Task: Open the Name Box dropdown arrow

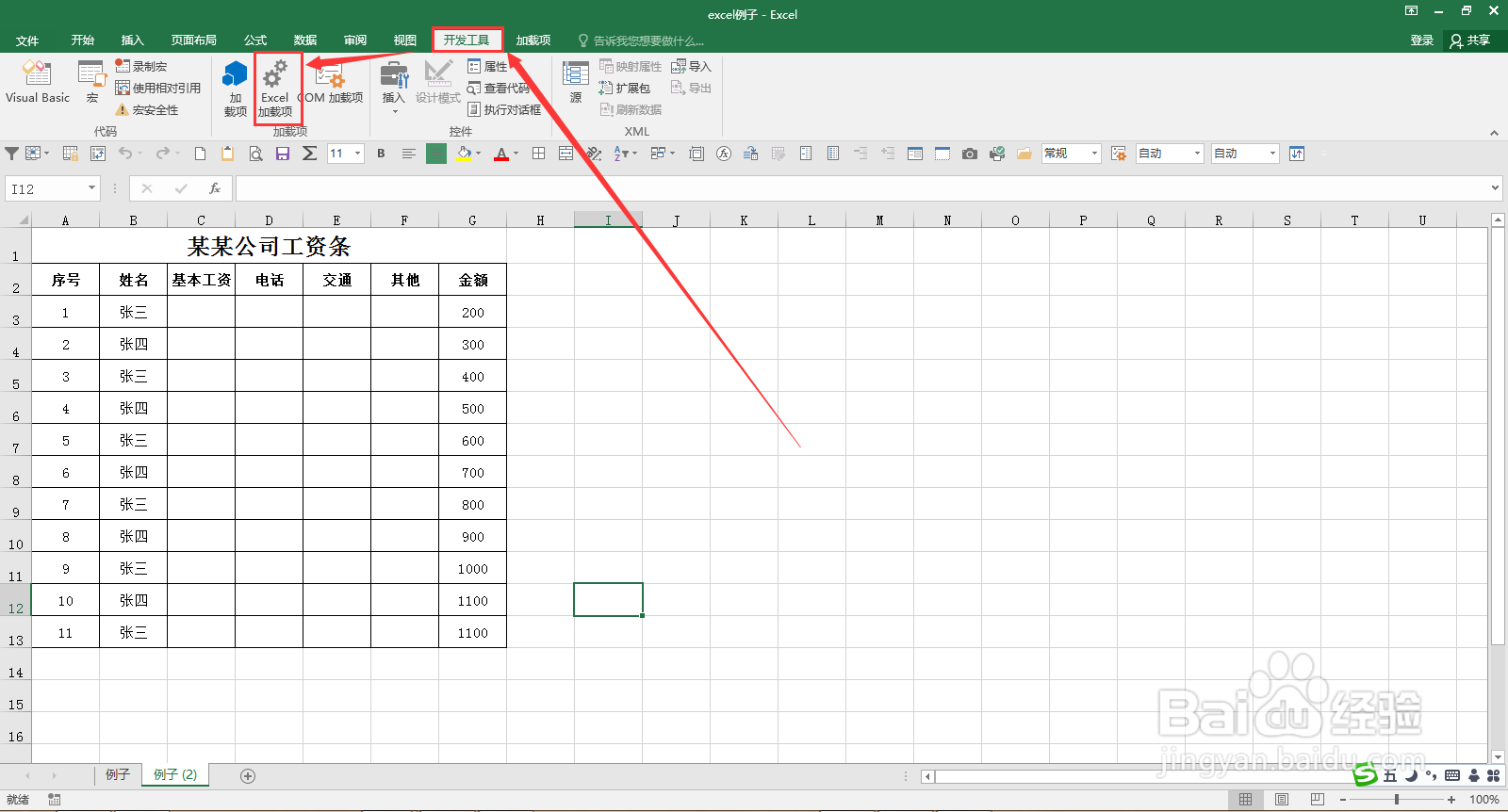Action: [x=91, y=188]
